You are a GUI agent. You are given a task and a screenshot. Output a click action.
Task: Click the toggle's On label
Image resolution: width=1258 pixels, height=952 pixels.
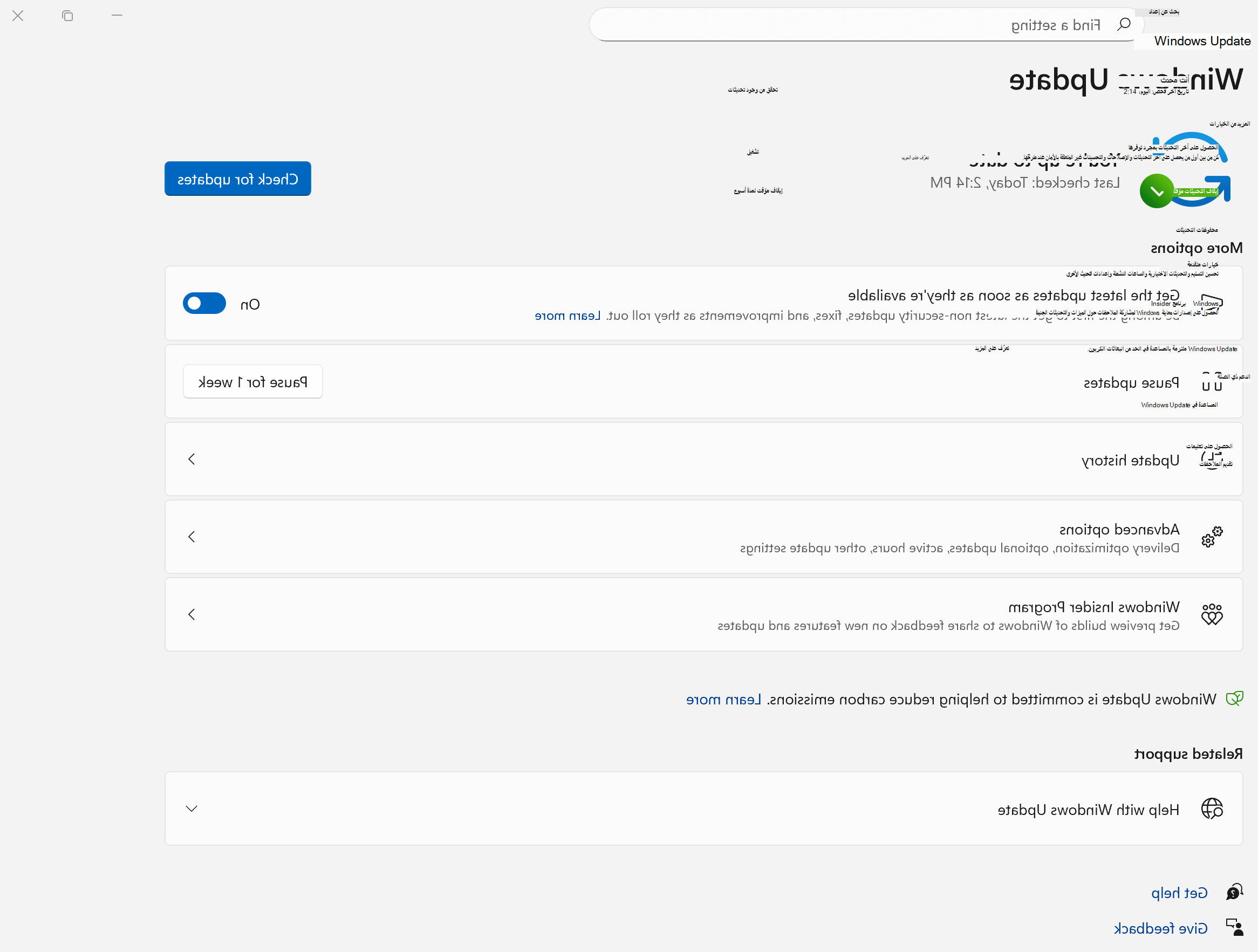250,304
